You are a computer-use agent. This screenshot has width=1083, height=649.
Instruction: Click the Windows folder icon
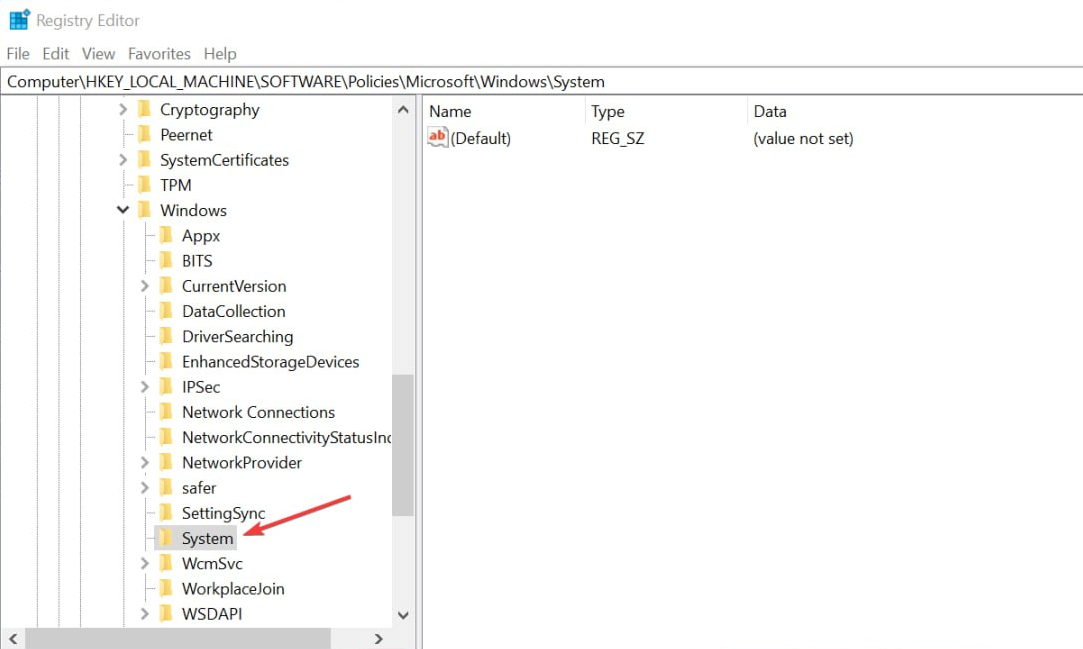point(144,210)
